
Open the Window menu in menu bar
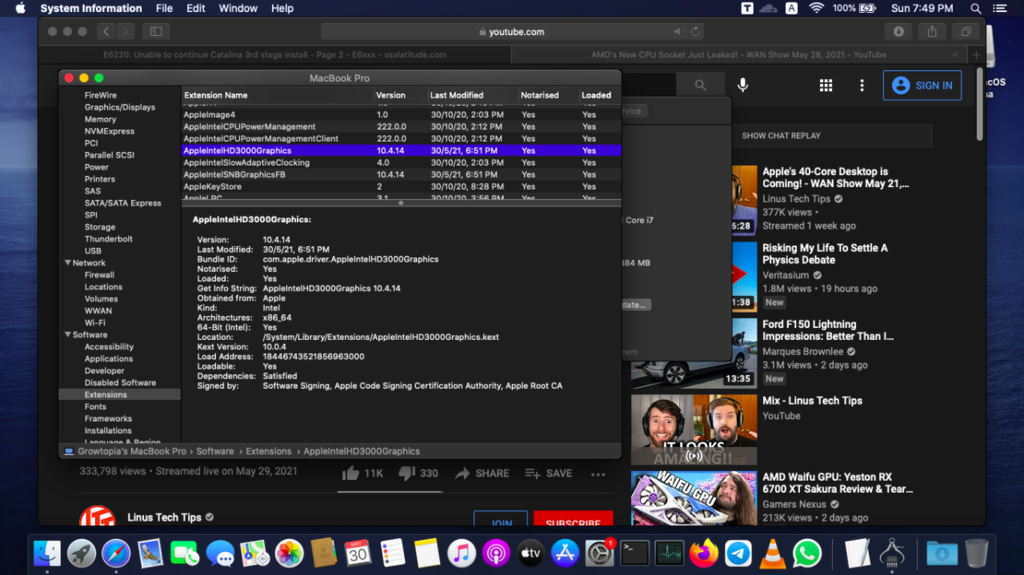[x=238, y=8]
